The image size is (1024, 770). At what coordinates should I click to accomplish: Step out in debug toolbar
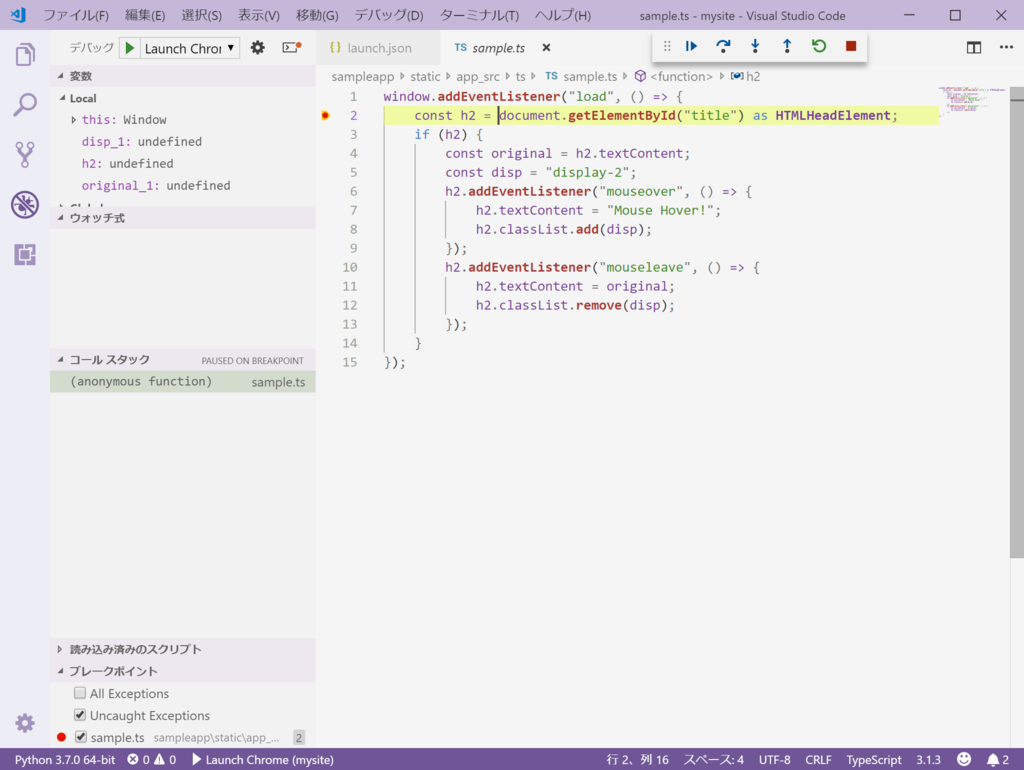[787, 46]
